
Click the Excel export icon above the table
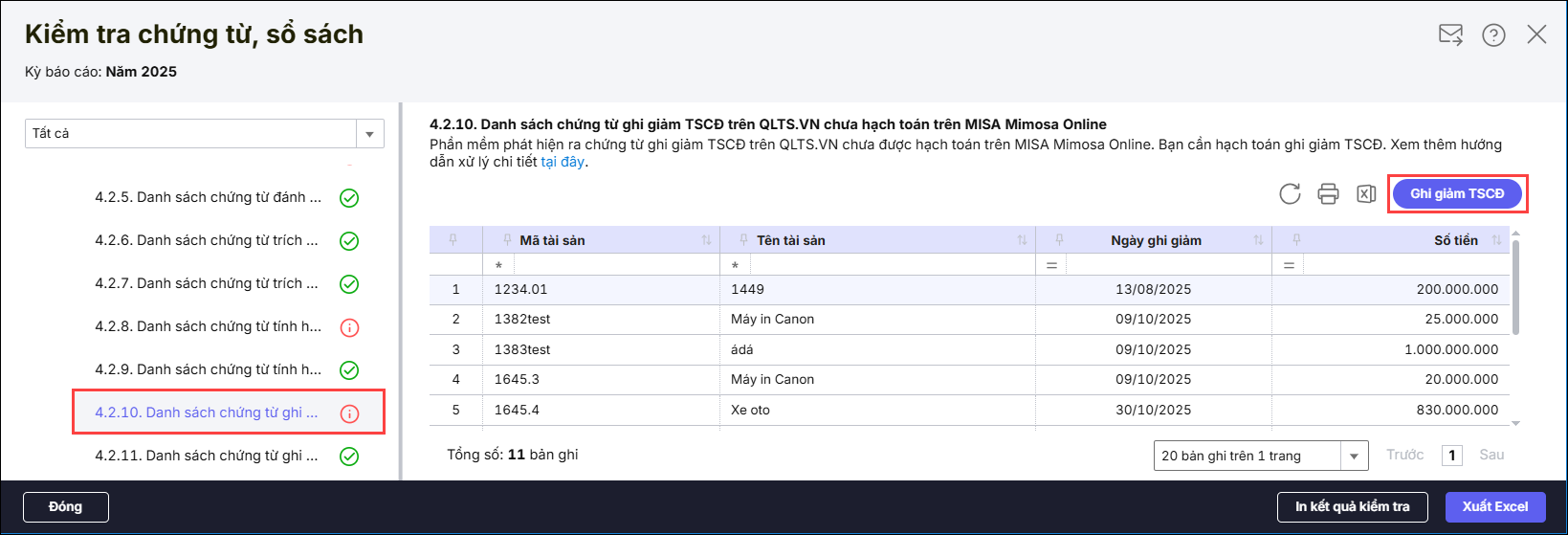[1365, 193]
